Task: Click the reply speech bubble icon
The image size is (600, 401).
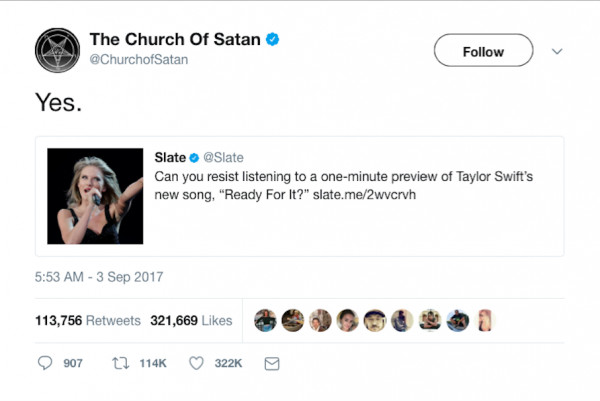Action: click(x=45, y=363)
